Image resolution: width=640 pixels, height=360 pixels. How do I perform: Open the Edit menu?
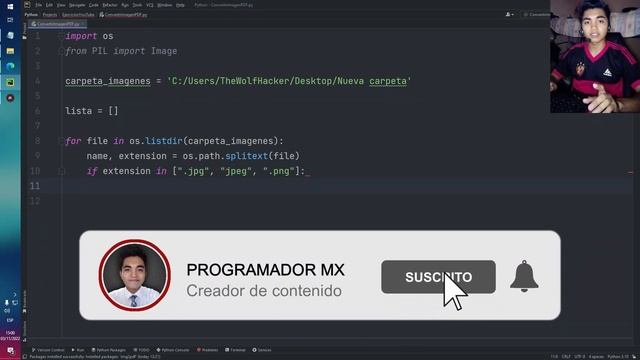49,5
